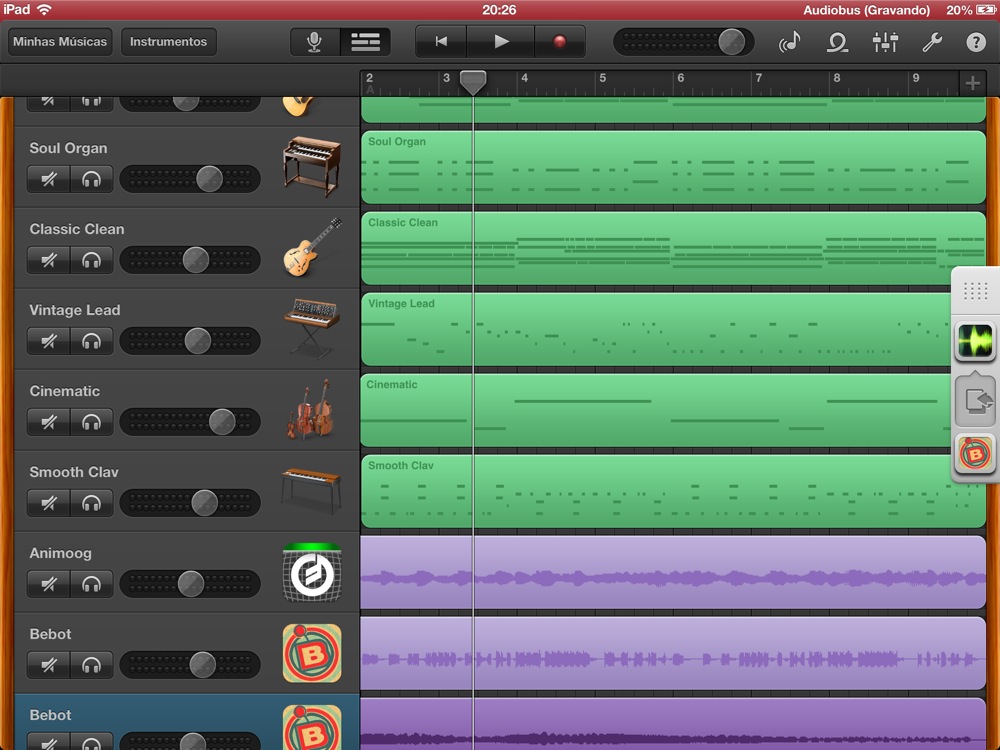Mute the Cinematic track
The image size is (1000, 750).
[x=48, y=422]
